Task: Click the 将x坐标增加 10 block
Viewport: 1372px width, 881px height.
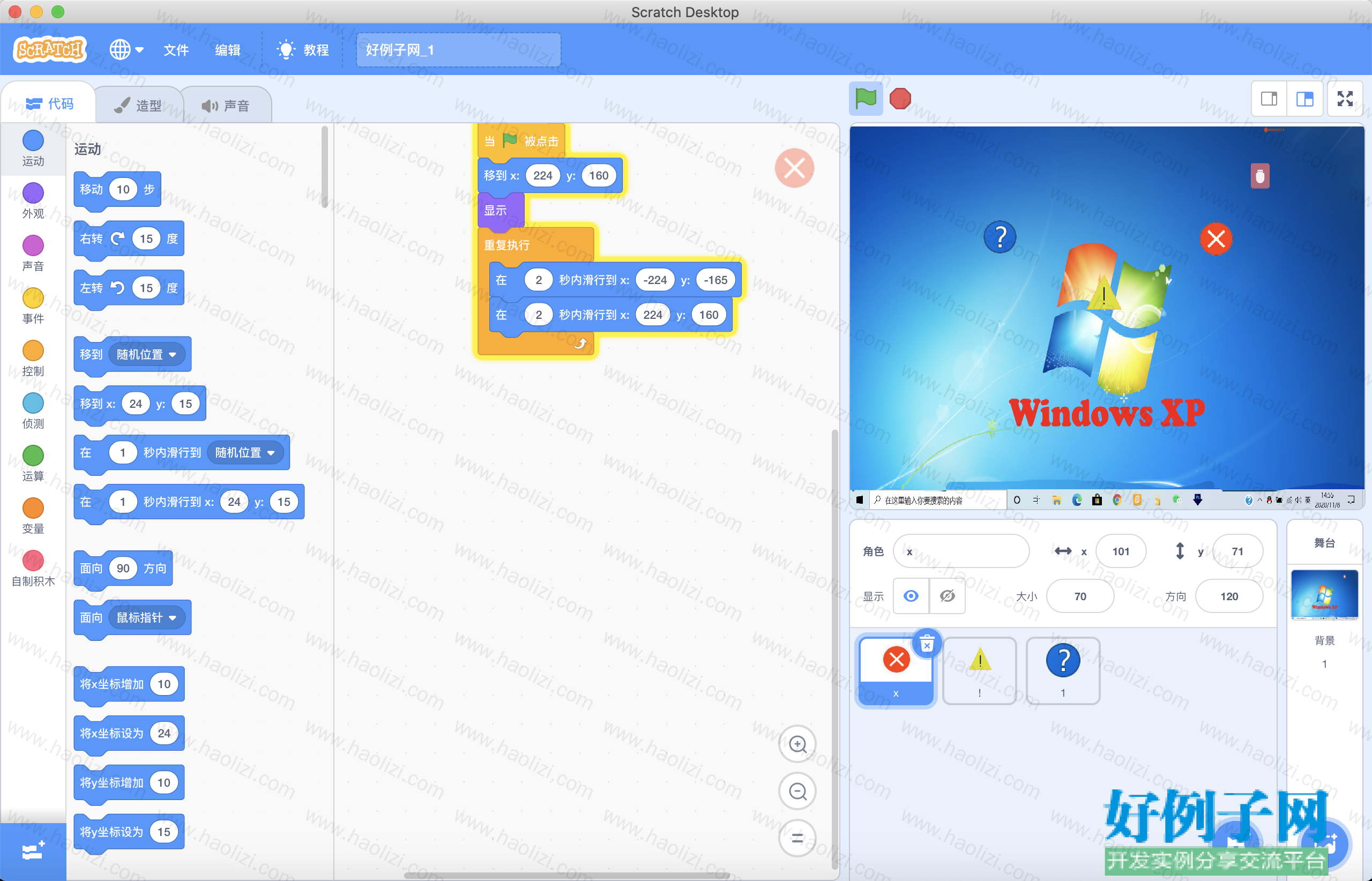Action: pos(129,684)
